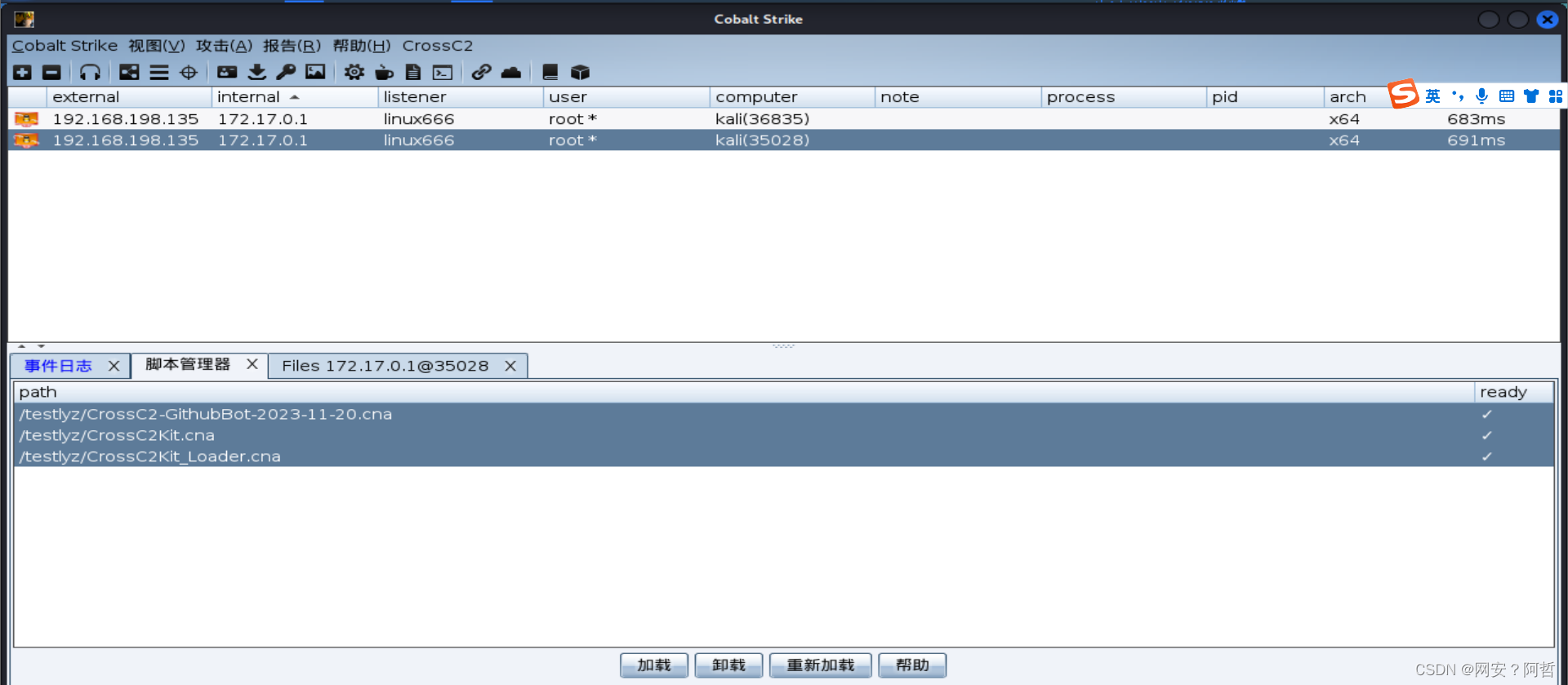Open the IME toolbox grid icon
The image size is (1568, 685).
point(1556,96)
